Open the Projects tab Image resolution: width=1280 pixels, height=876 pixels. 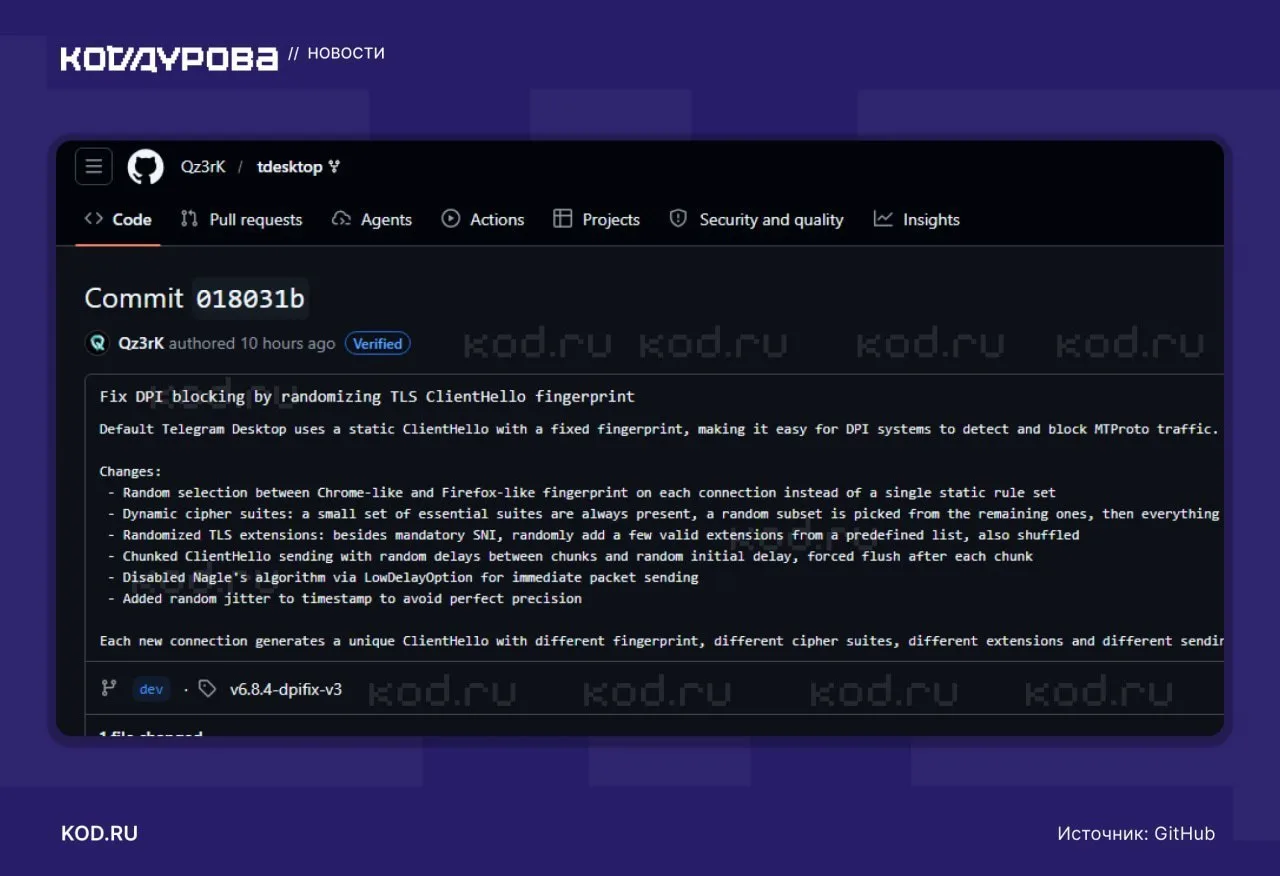pos(596,219)
